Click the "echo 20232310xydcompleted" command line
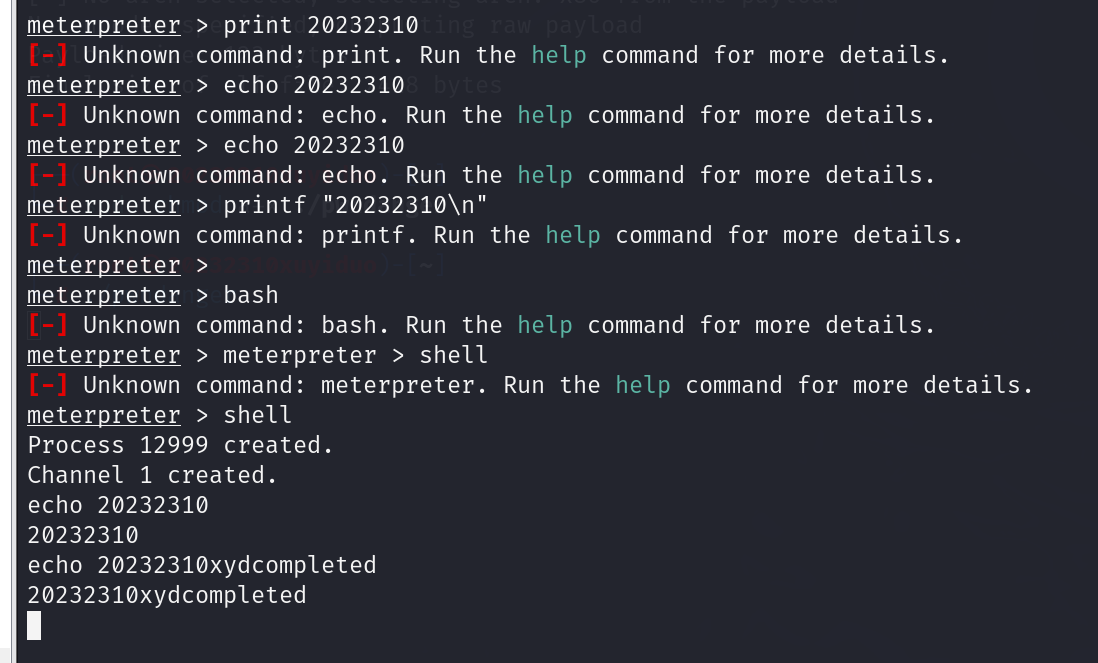This screenshot has height=663, width=1098. coord(202,565)
